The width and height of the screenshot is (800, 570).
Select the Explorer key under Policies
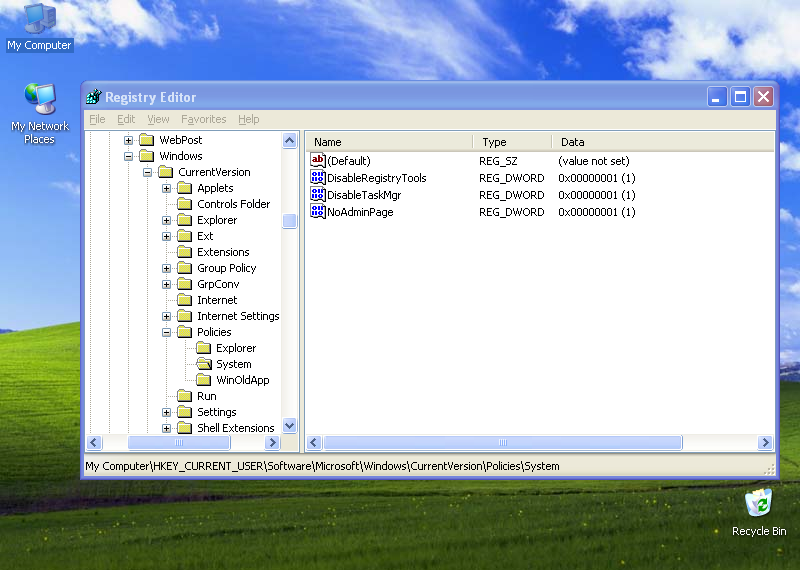tap(236, 348)
